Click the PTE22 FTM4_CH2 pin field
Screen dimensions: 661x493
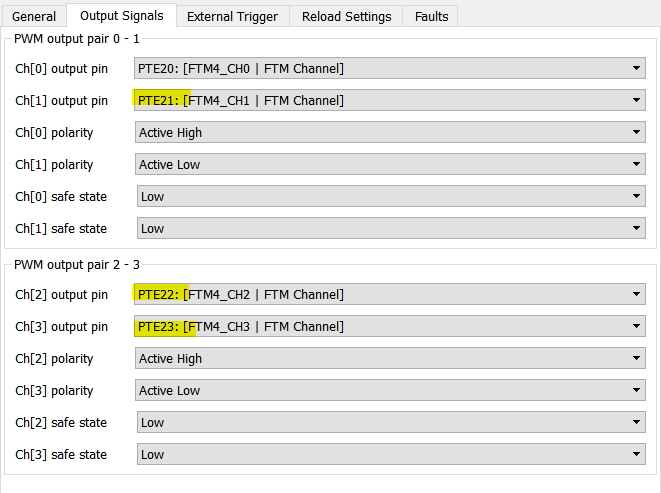point(380,294)
